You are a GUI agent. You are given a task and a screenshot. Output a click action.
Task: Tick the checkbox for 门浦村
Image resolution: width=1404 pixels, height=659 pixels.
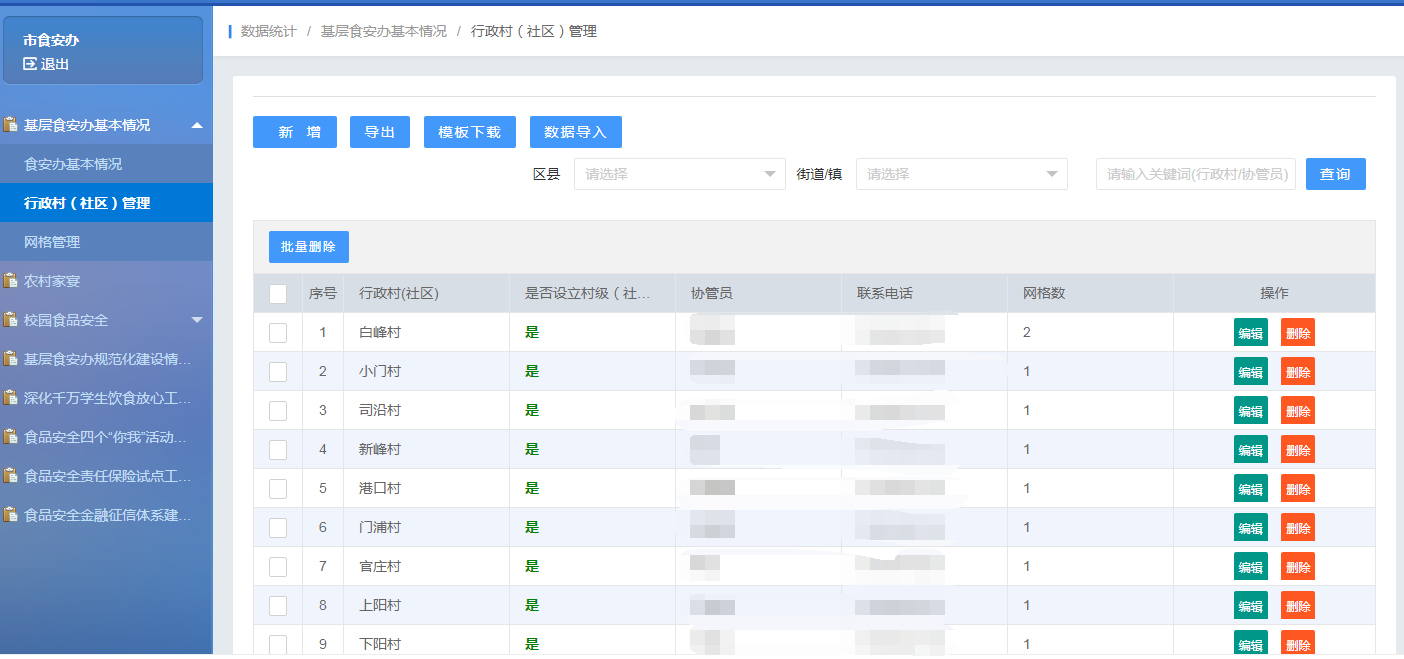(278, 527)
